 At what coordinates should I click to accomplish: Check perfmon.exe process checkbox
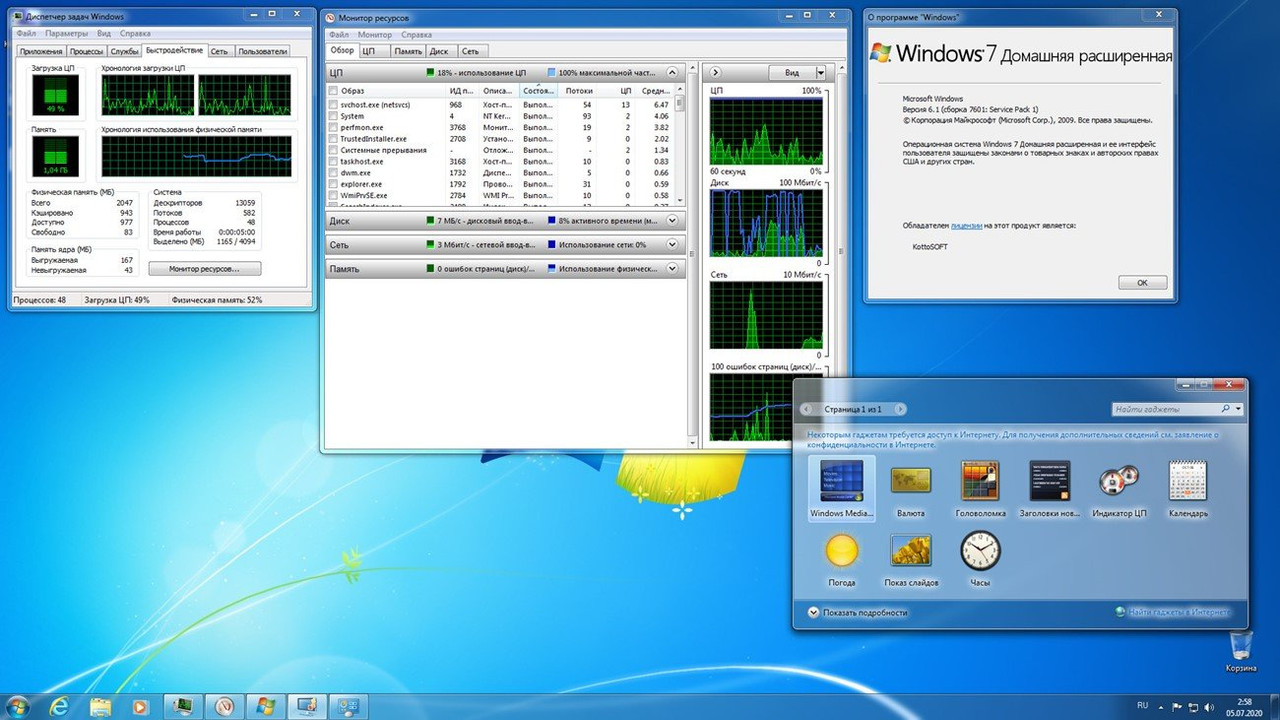click(x=333, y=127)
